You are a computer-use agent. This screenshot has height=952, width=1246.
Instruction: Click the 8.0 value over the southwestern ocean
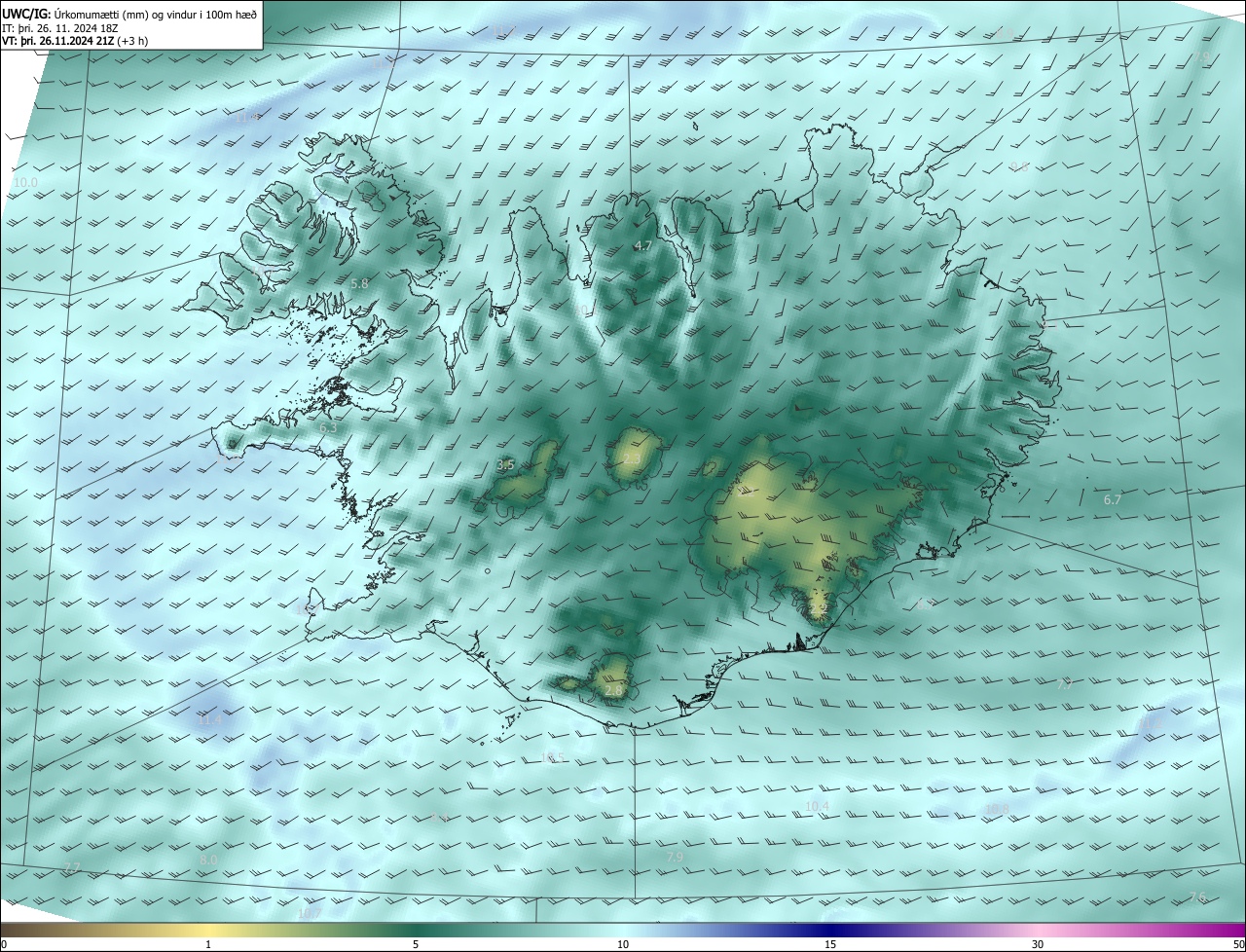(x=208, y=860)
